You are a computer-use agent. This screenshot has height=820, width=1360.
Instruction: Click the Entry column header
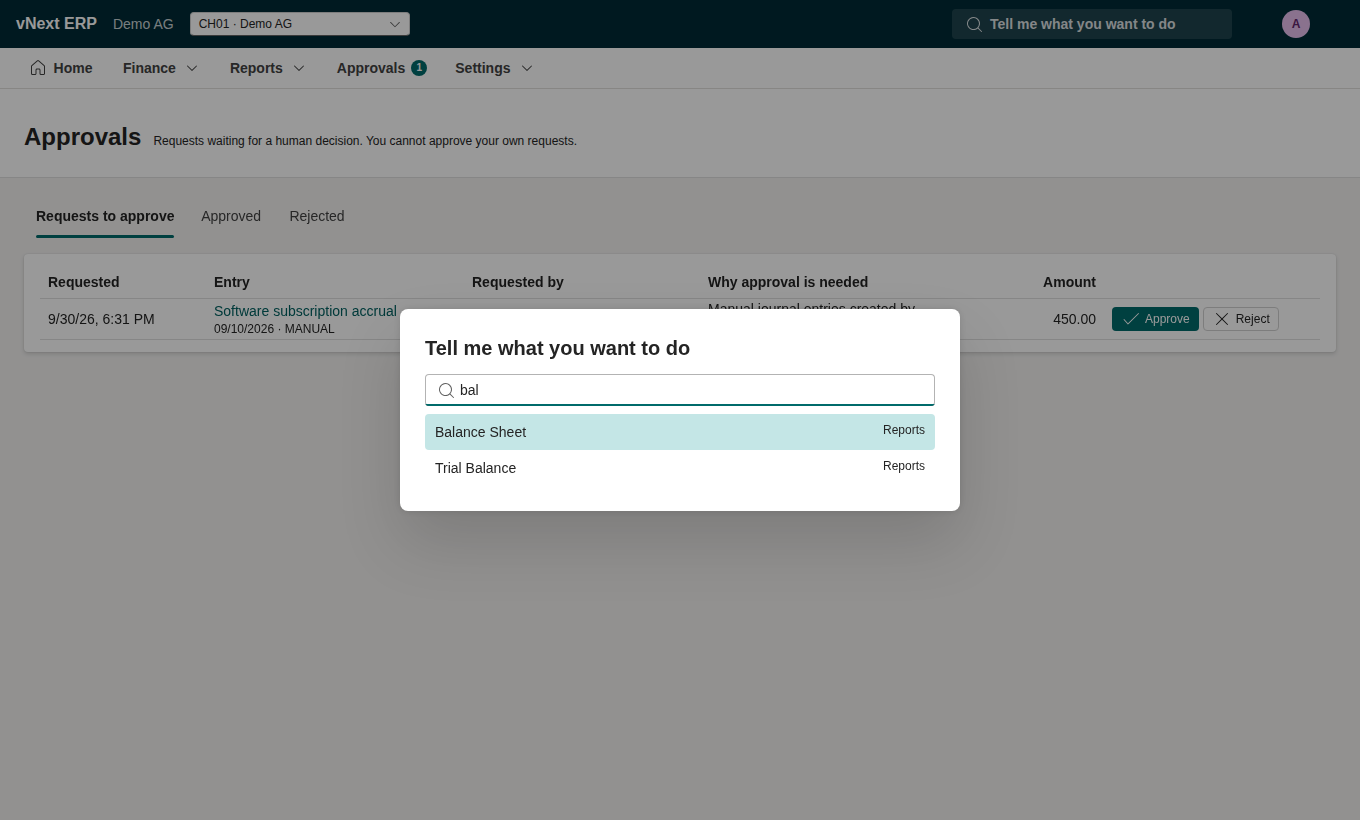pos(232,282)
